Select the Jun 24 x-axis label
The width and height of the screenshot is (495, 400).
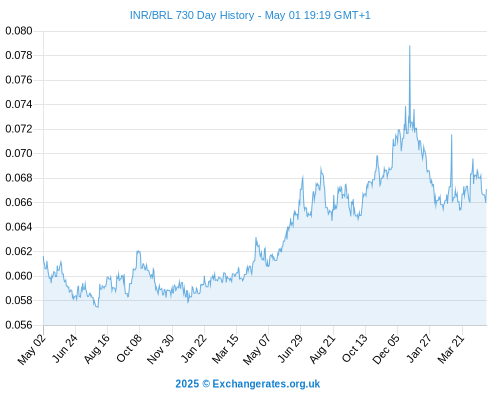[x=65, y=349]
